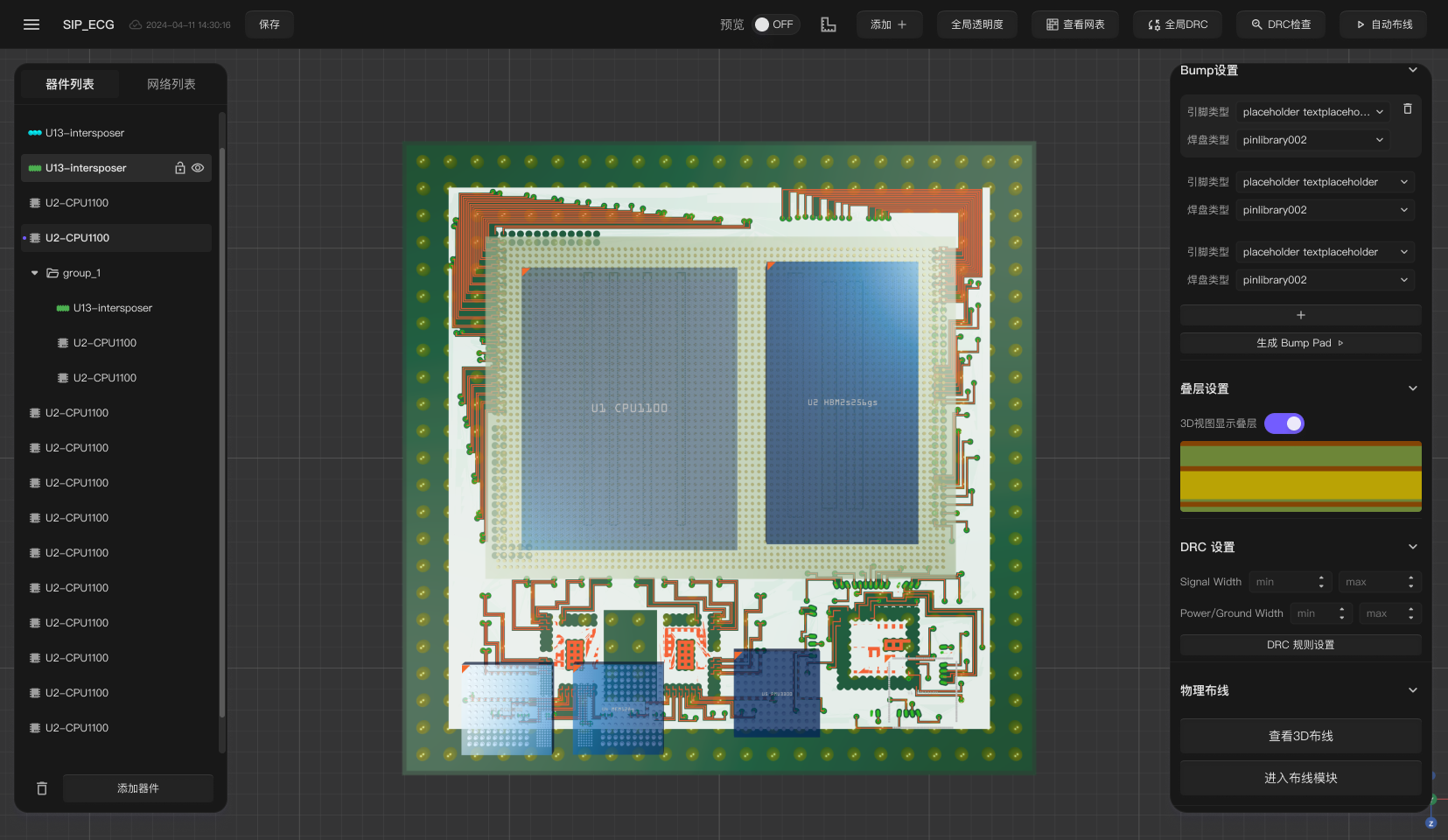Click the cloud sync status icon
The width and height of the screenshot is (1448, 840).
136,24
